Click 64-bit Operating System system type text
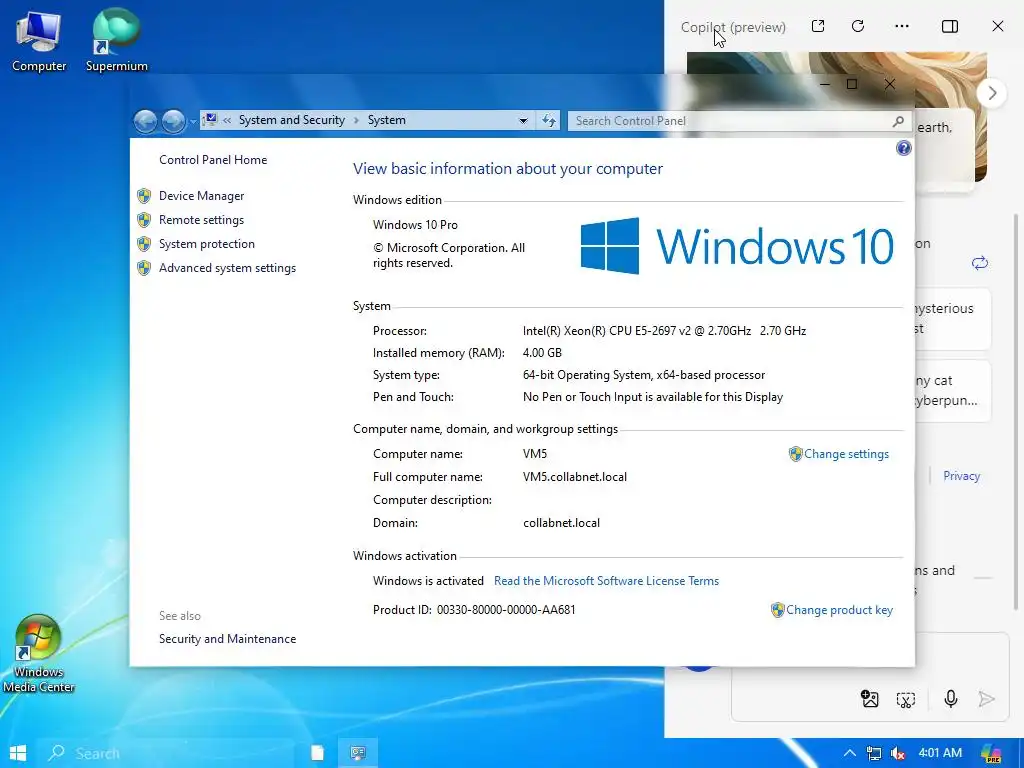The width and height of the screenshot is (1024, 768). click(x=643, y=375)
